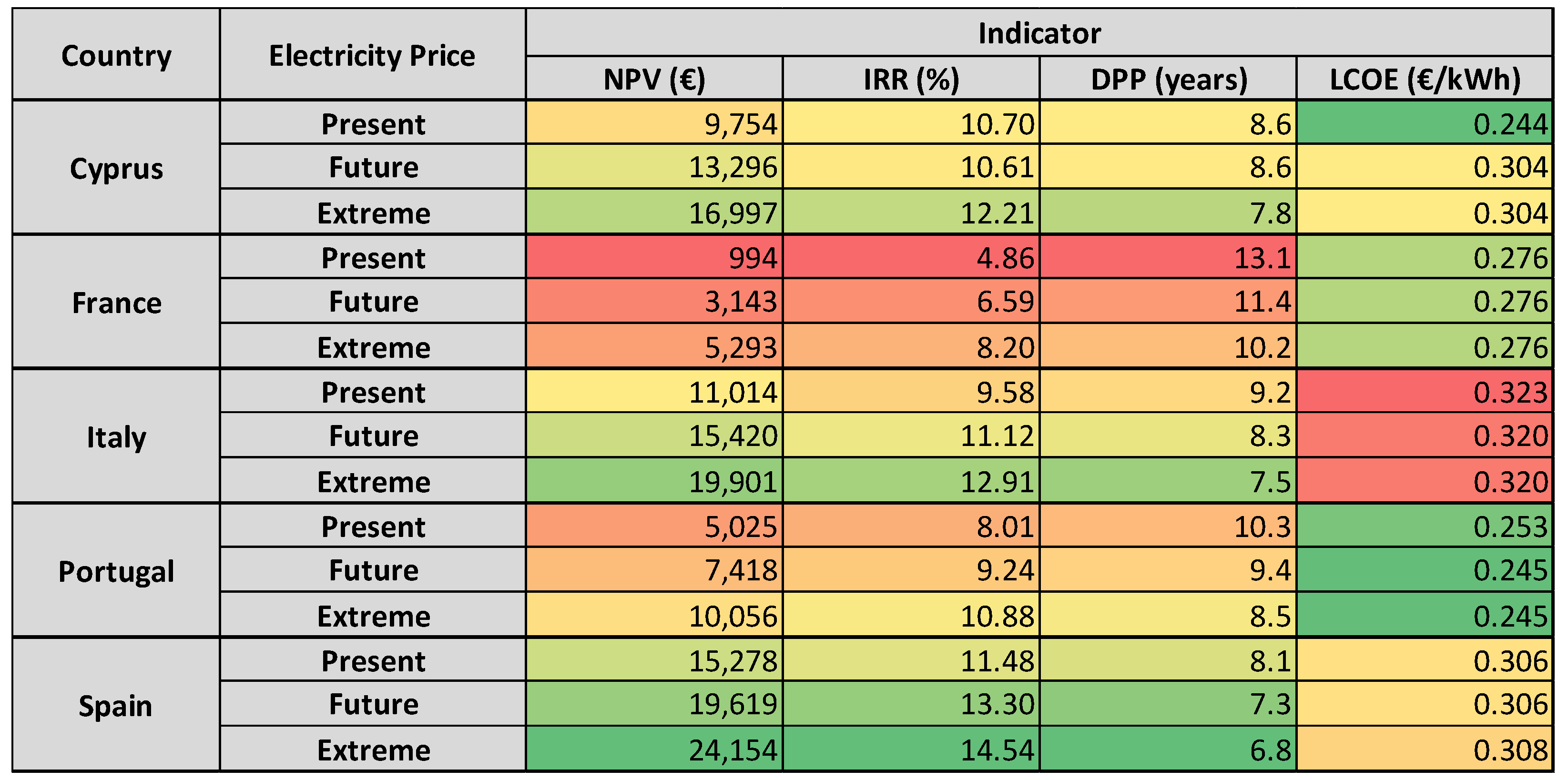Select the Electricity Price header cell
Image resolution: width=1568 pixels, height=780 pixels.
tap(372, 55)
